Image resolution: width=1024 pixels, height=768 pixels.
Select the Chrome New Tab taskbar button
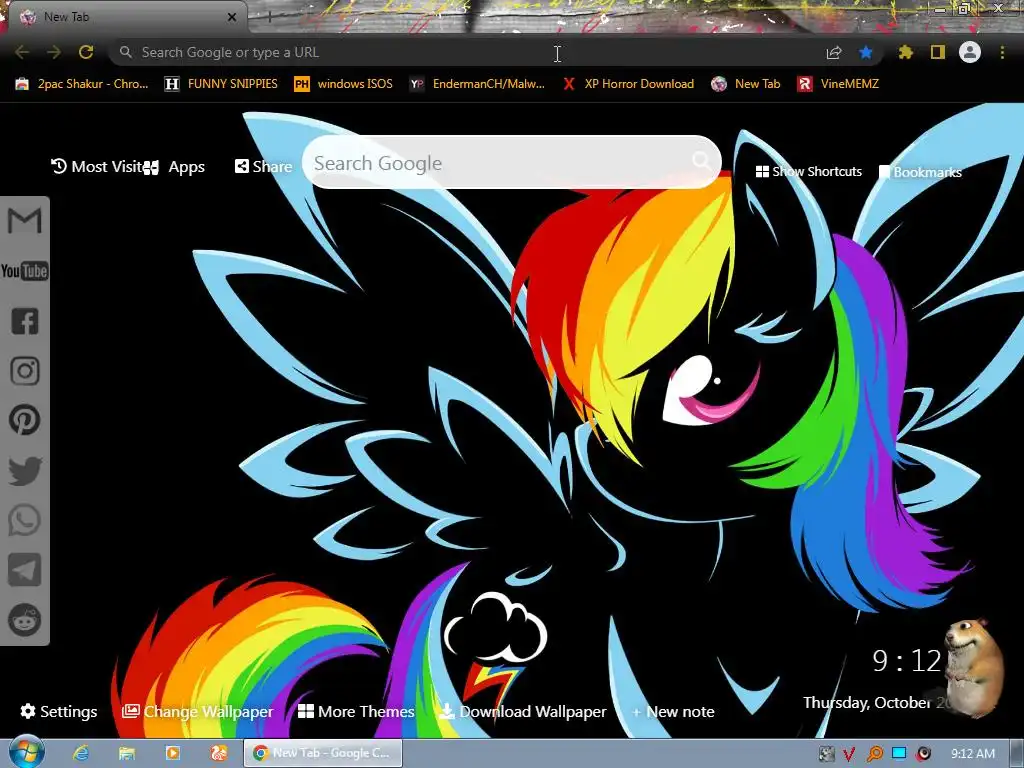323,753
